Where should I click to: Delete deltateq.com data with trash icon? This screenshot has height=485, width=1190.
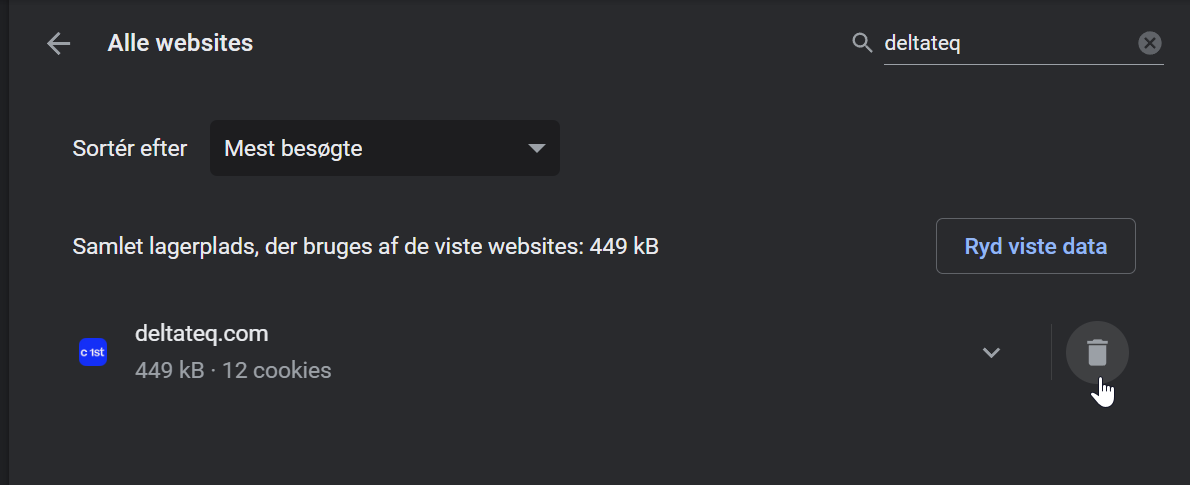click(x=1097, y=352)
